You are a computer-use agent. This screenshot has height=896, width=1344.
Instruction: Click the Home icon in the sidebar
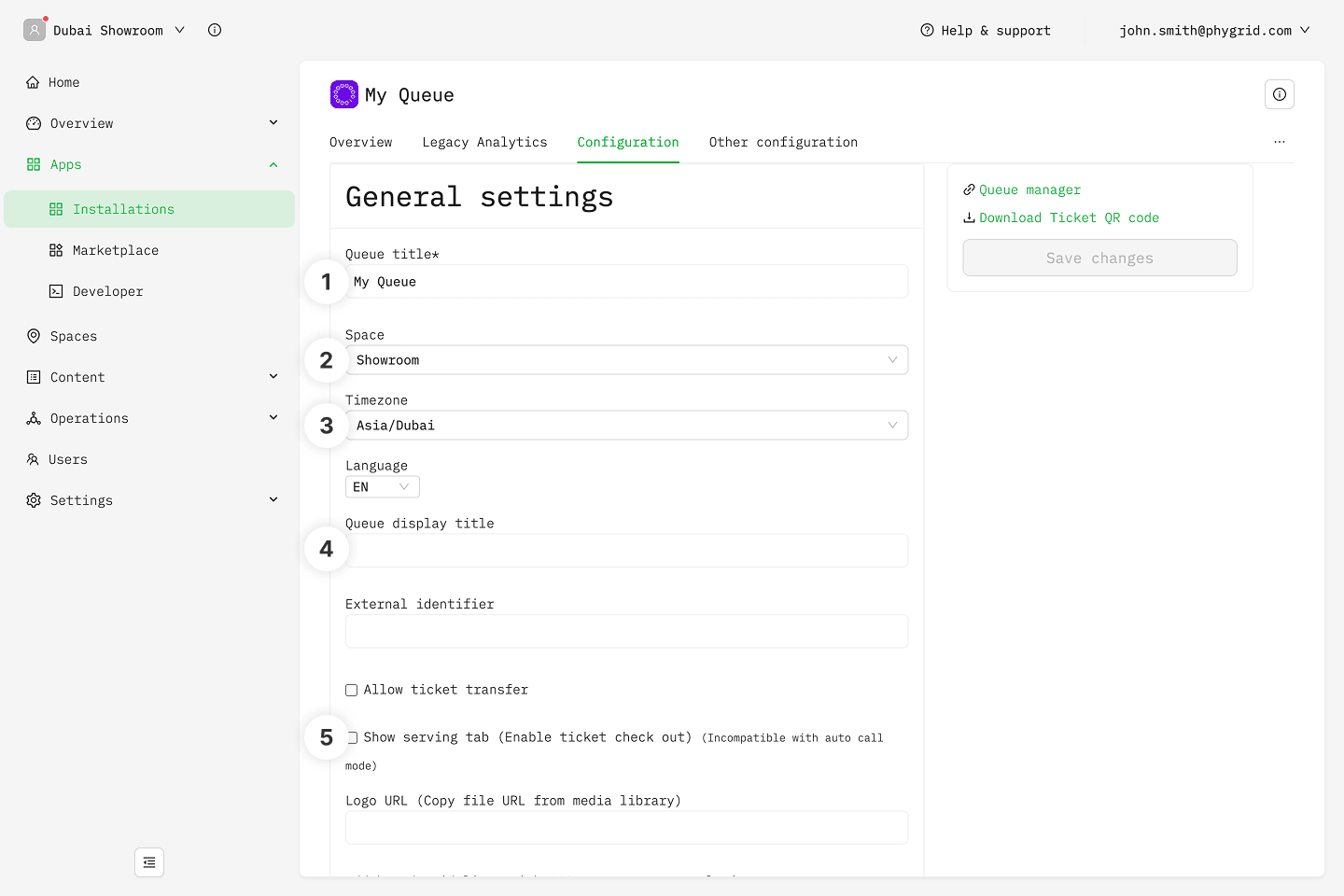point(34,82)
